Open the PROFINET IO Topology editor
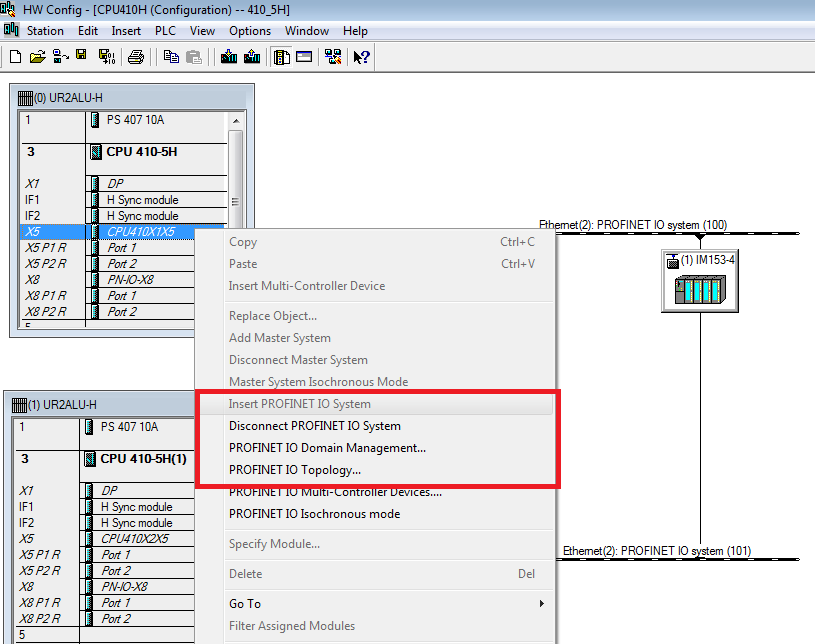 300,469
